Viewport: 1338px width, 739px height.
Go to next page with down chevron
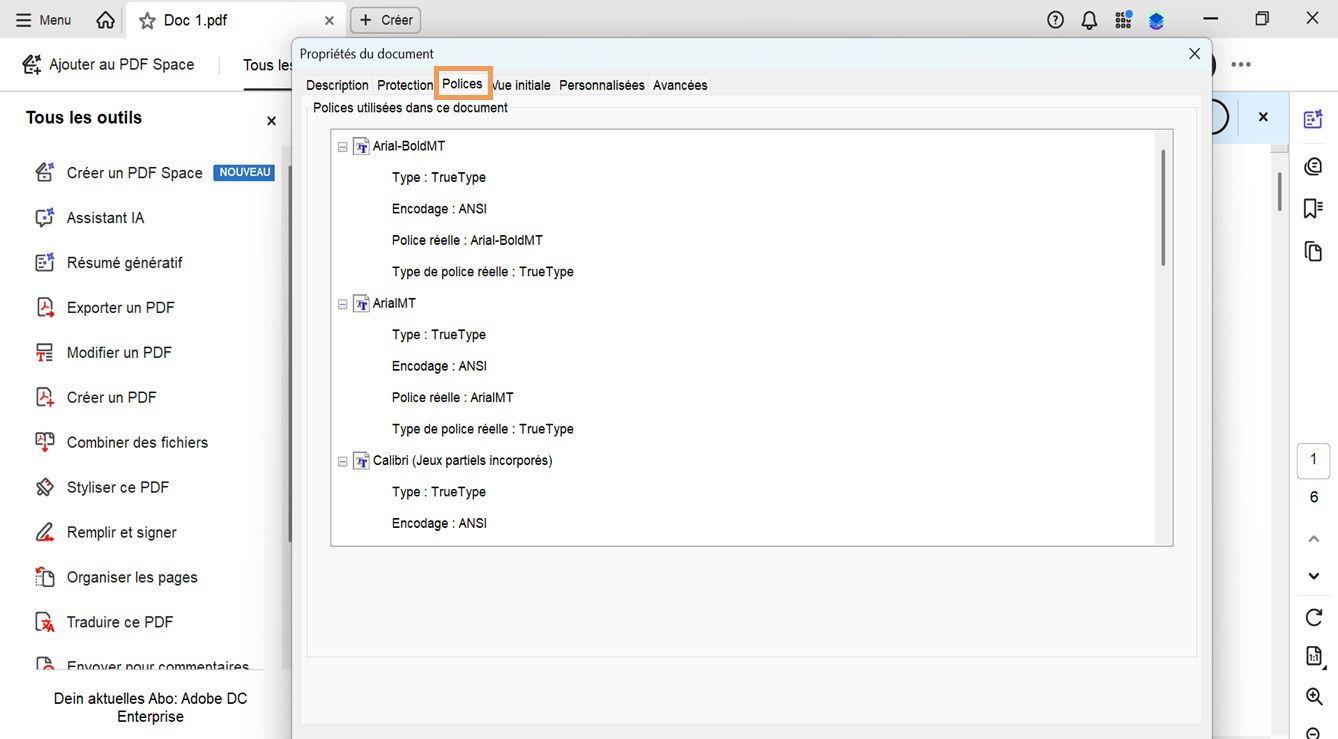[x=1314, y=576]
